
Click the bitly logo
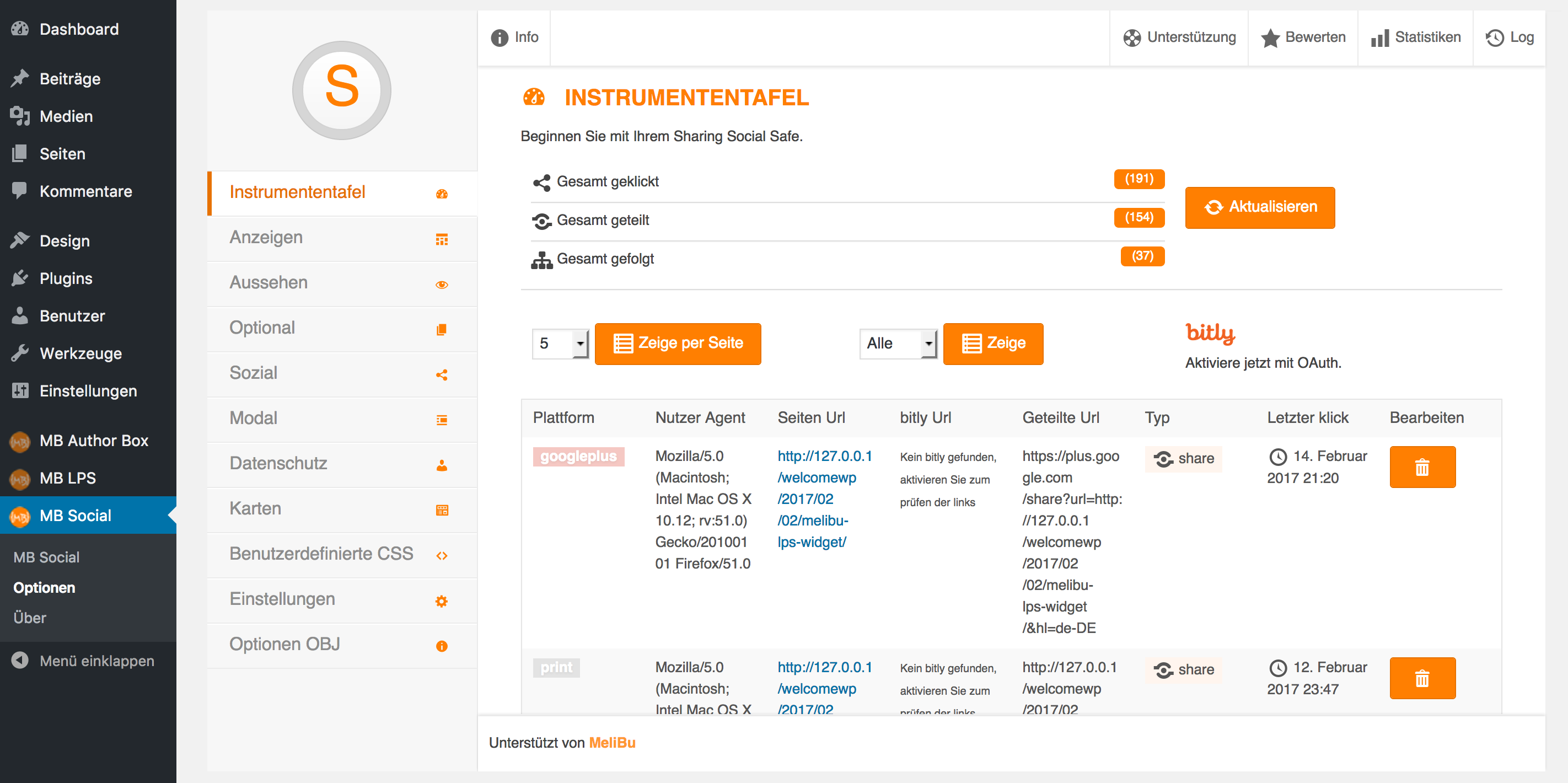(x=1210, y=333)
